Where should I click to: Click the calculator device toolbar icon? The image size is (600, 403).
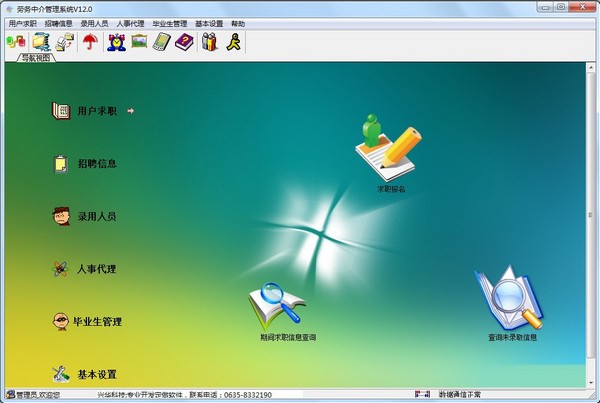click(x=161, y=41)
